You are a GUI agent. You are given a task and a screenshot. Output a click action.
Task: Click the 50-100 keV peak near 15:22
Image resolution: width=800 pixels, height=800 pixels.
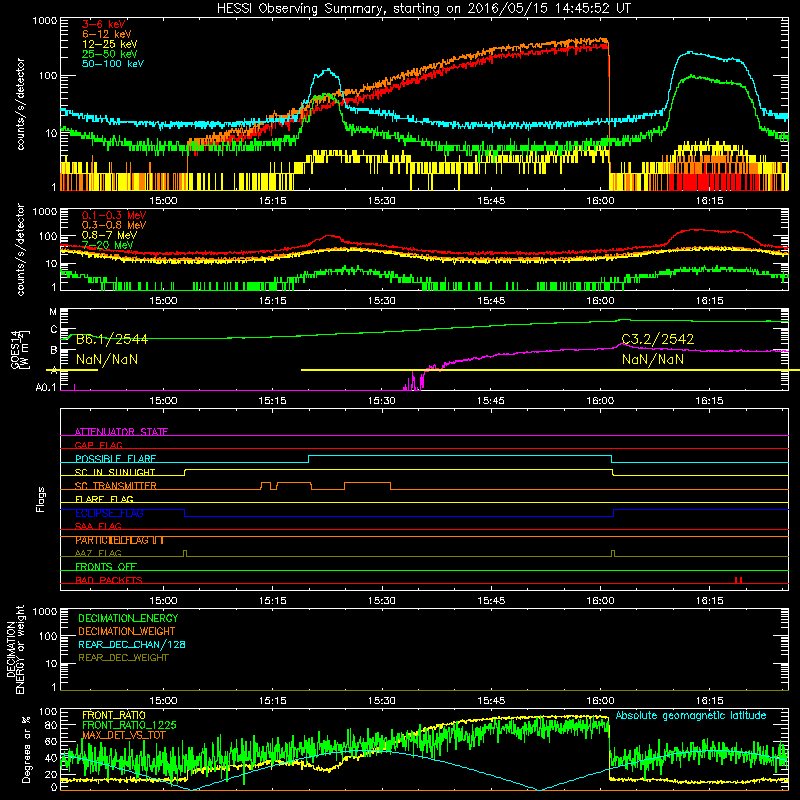328,70
